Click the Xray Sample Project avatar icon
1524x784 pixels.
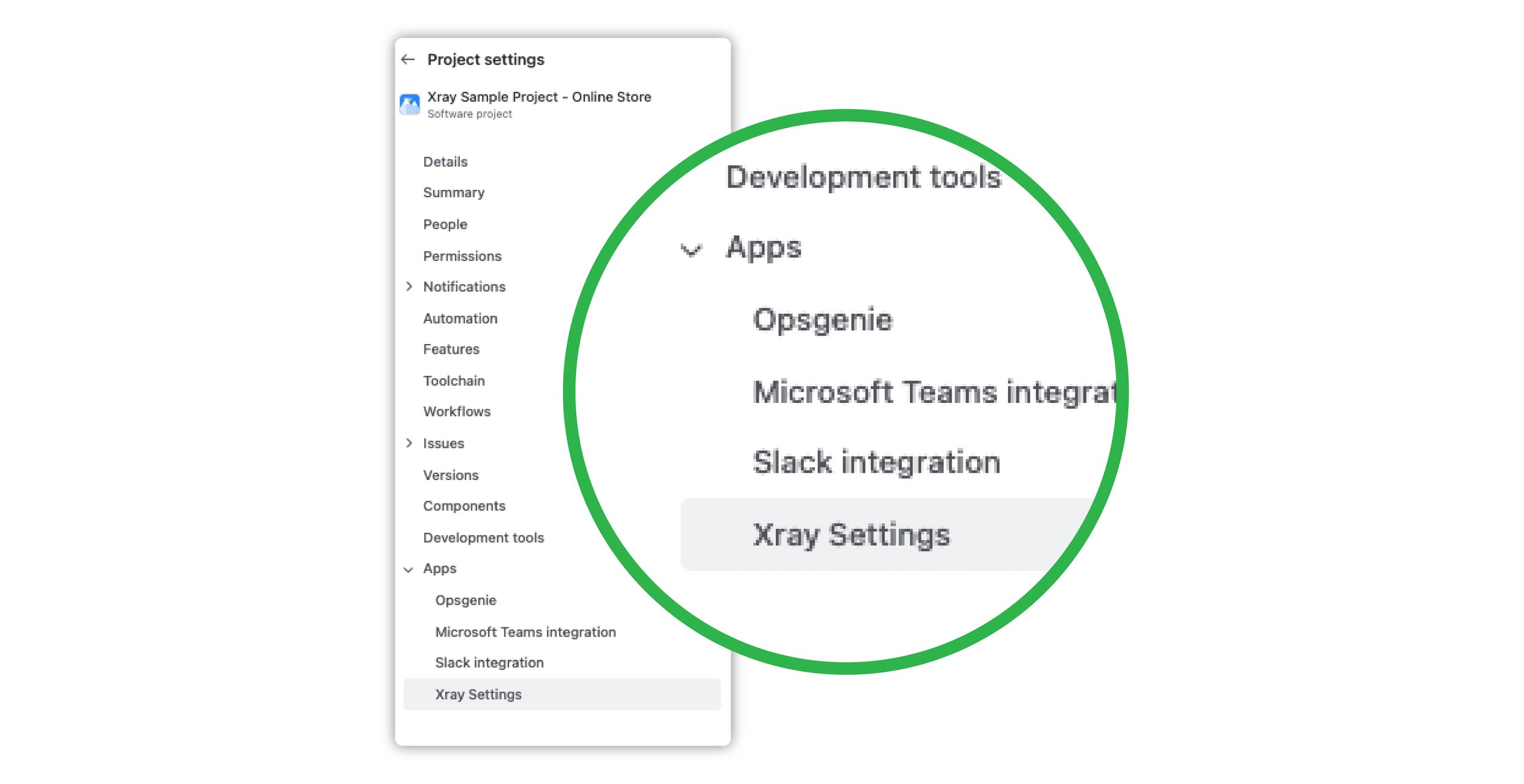tap(410, 104)
